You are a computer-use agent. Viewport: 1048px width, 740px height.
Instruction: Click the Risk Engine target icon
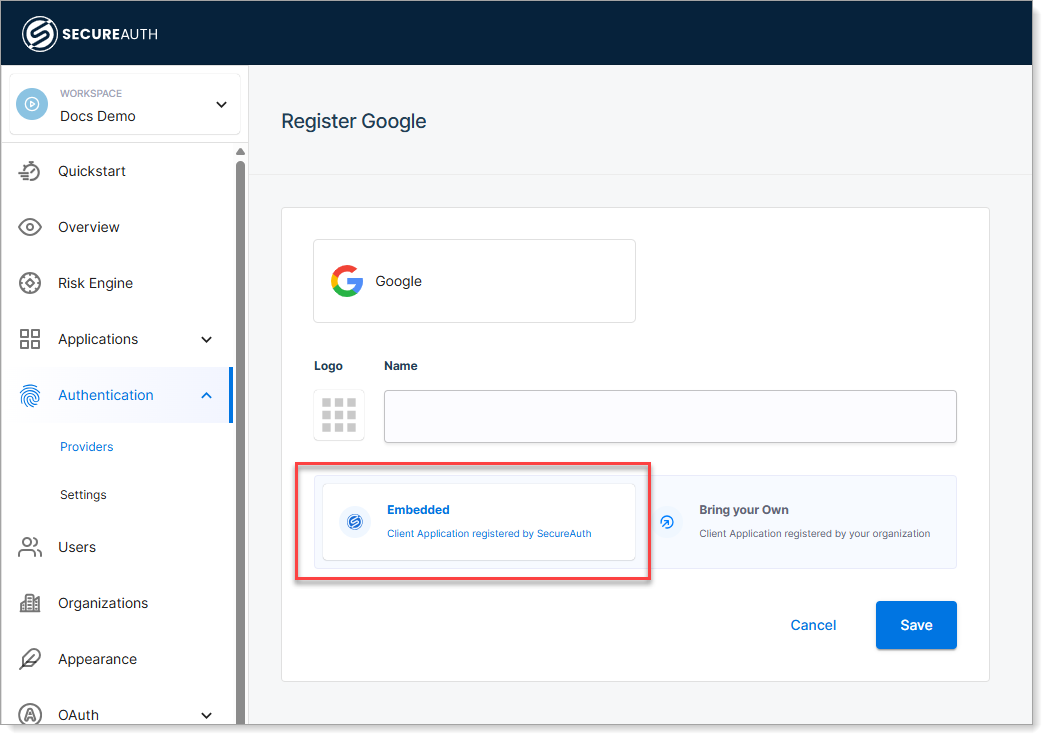[29, 283]
